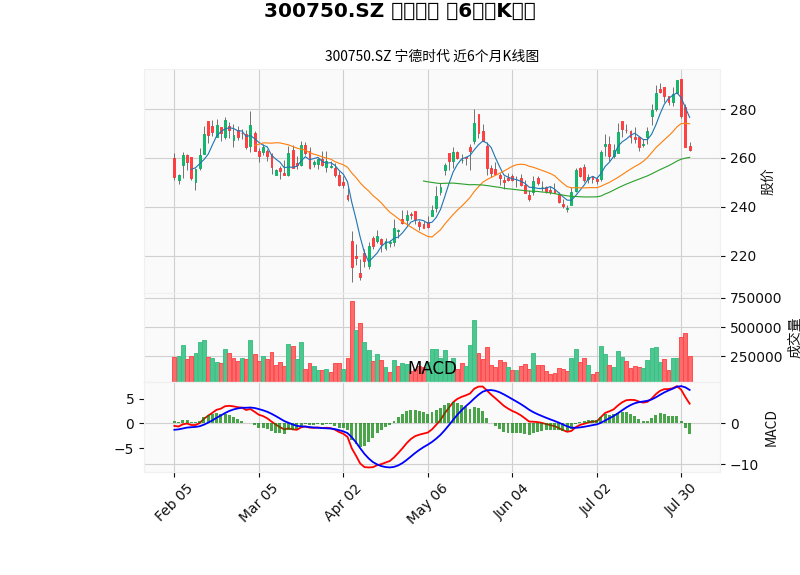Click the 'May 06' date label
Viewport: 800px width, 575px height.
(427, 503)
